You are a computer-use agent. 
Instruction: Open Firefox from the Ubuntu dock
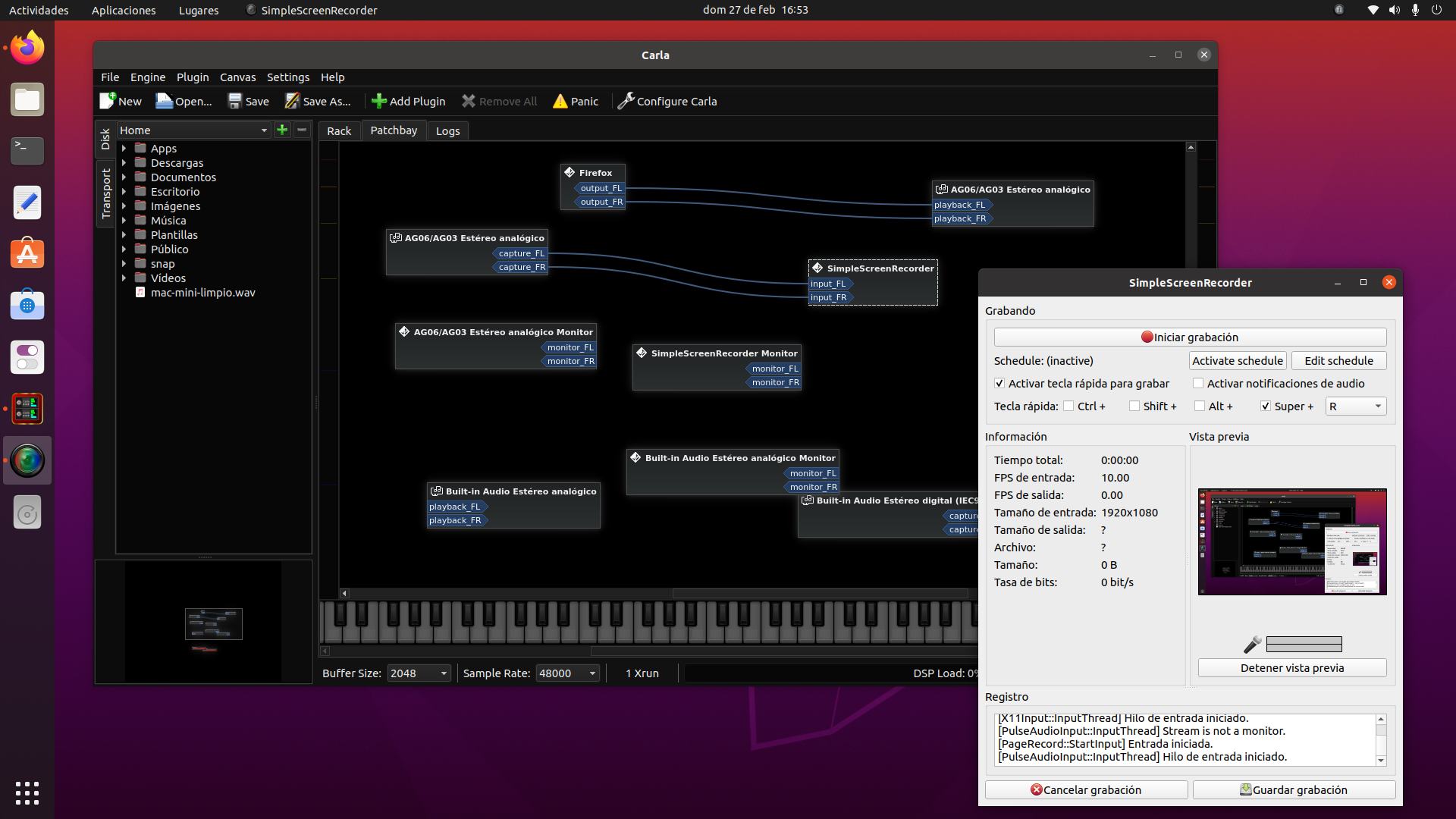point(27,49)
